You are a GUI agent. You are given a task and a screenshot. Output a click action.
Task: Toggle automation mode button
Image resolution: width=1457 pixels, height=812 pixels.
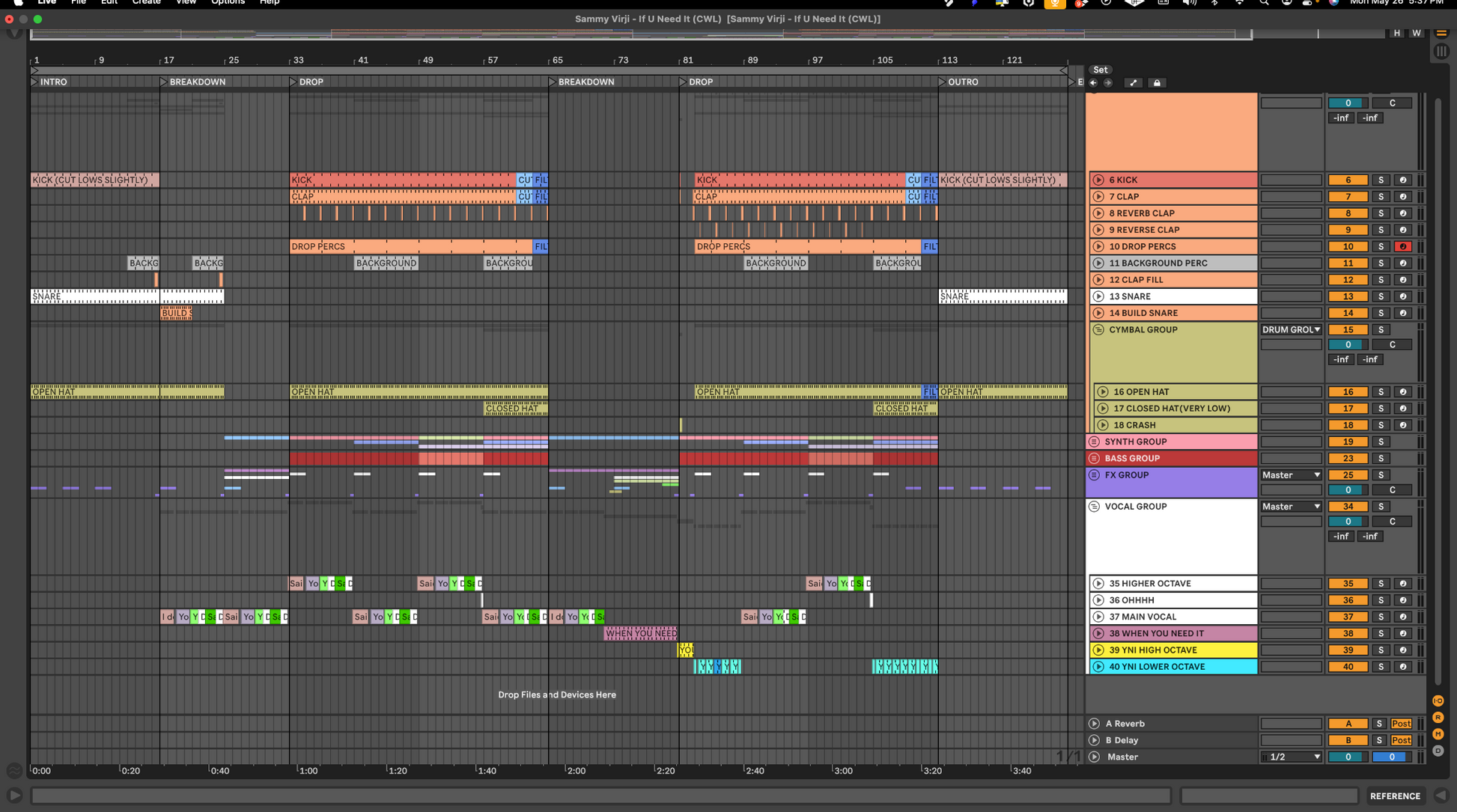pos(1134,83)
